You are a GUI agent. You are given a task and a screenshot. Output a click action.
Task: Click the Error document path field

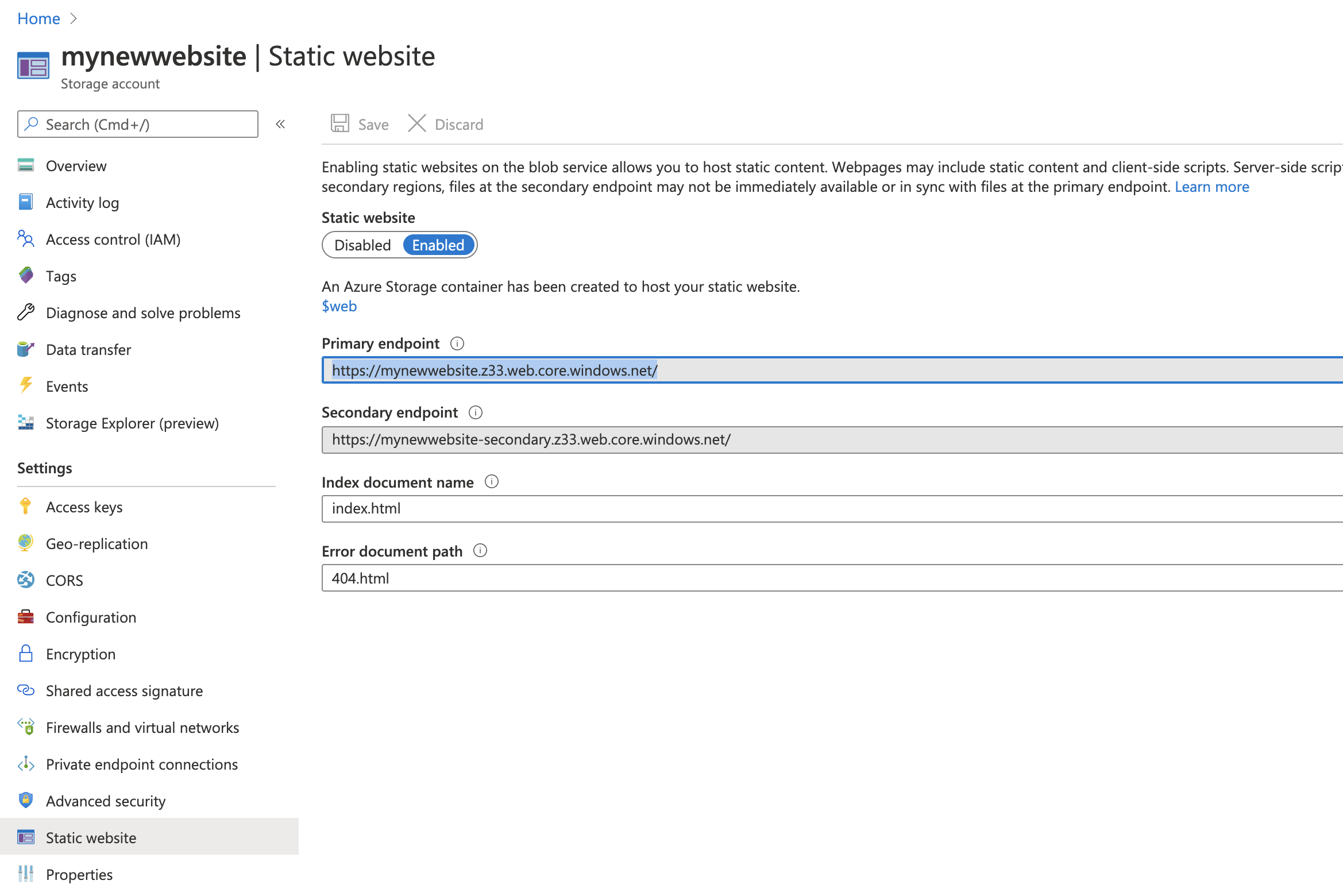pos(832,578)
